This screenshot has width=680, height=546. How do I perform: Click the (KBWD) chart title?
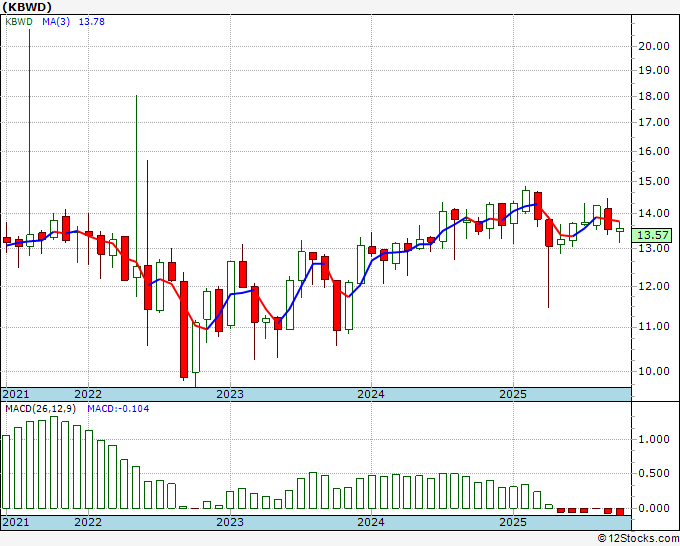(27, 7)
